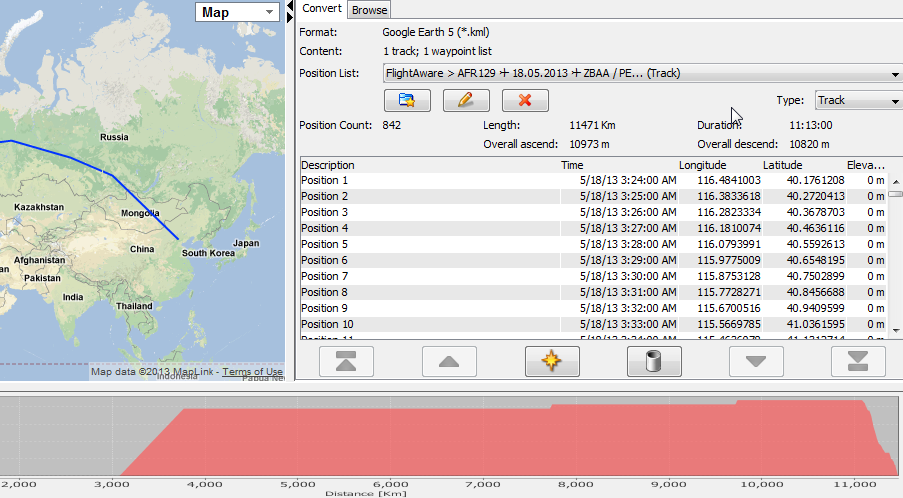Image resolution: width=903 pixels, height=498 pixels.
Task: Switch to the Browse tab
Action: [369, 10]
